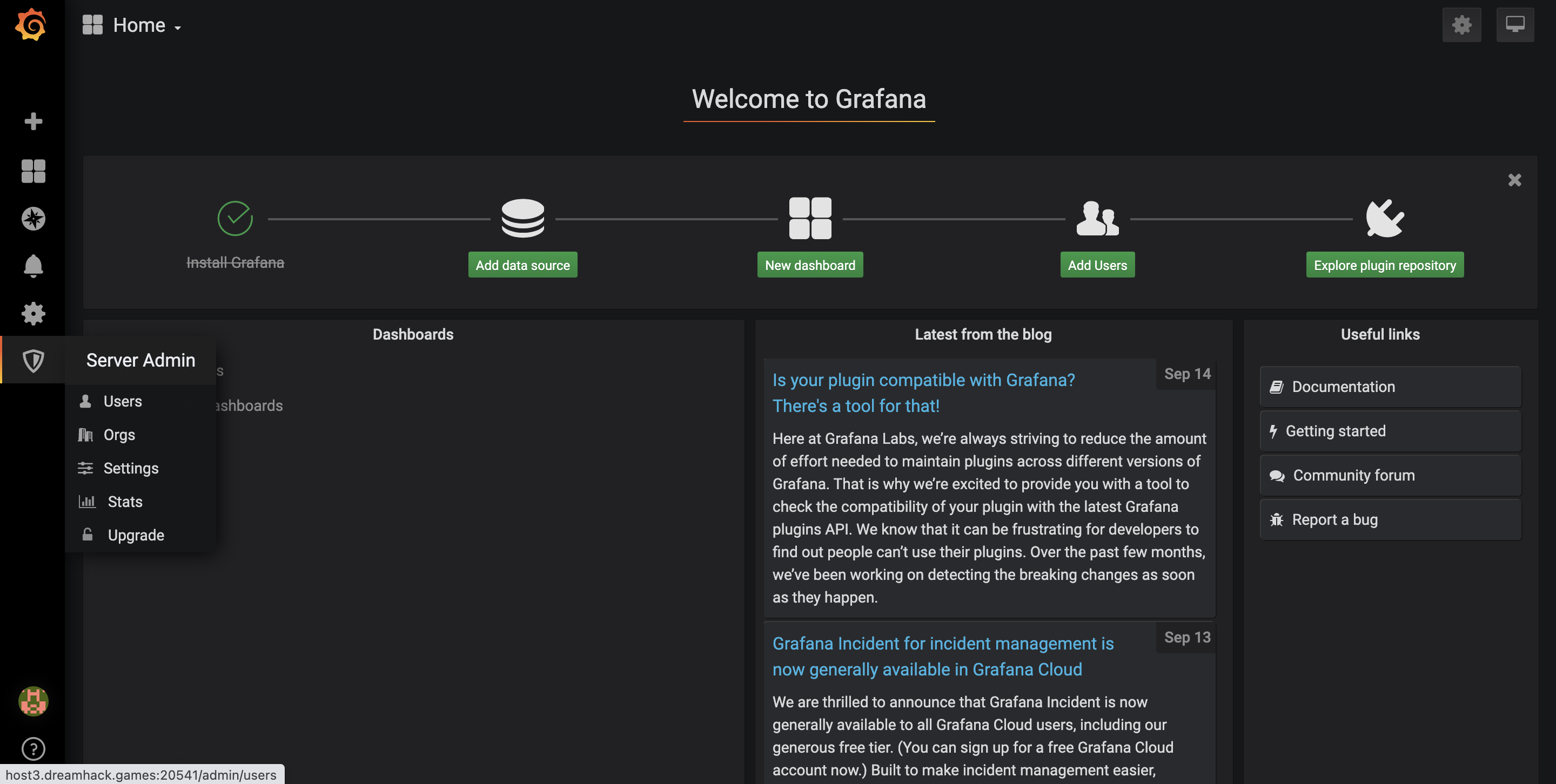Open the Explore compass icon
Image resolution: width=1556 pixels, height=784 pixels.
(33, 219)
